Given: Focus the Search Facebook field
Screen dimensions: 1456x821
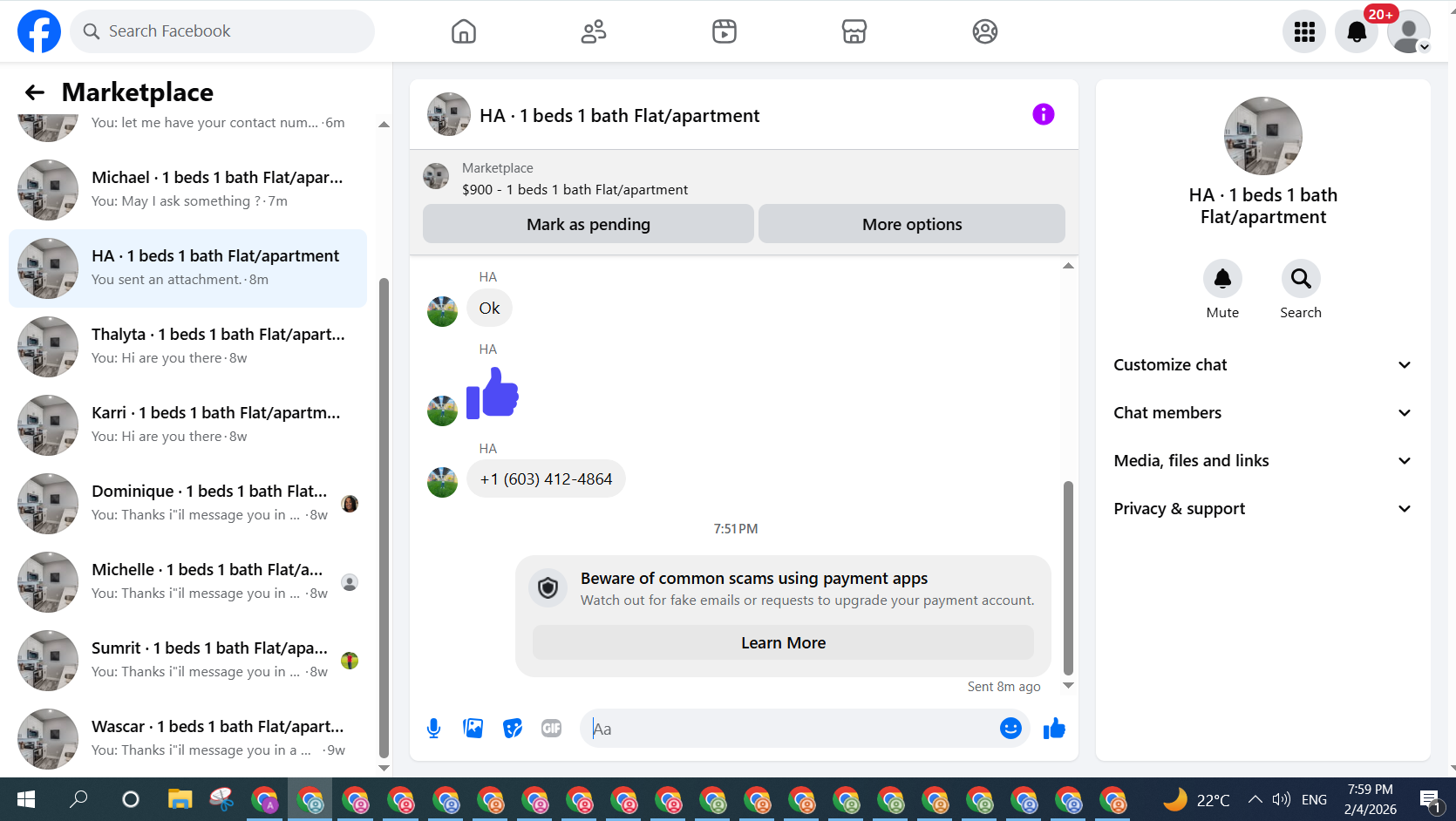Looking at the screenshot, I should click(222, 31).
